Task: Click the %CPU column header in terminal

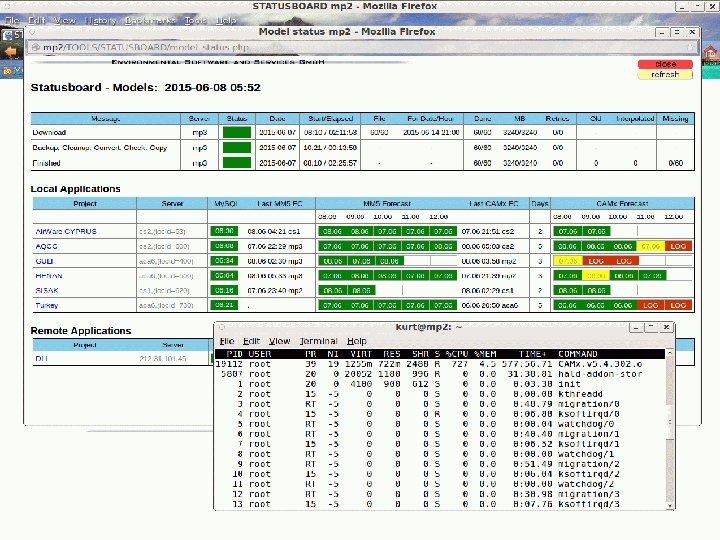Action: coord(457,354)
